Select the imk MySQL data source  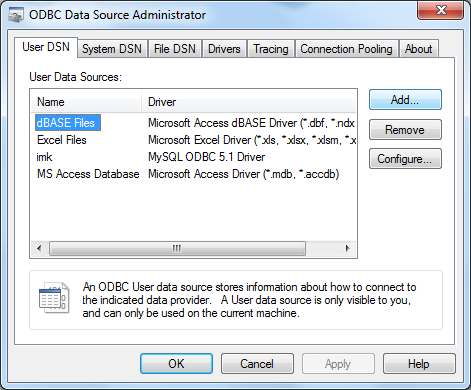[193, 157]
